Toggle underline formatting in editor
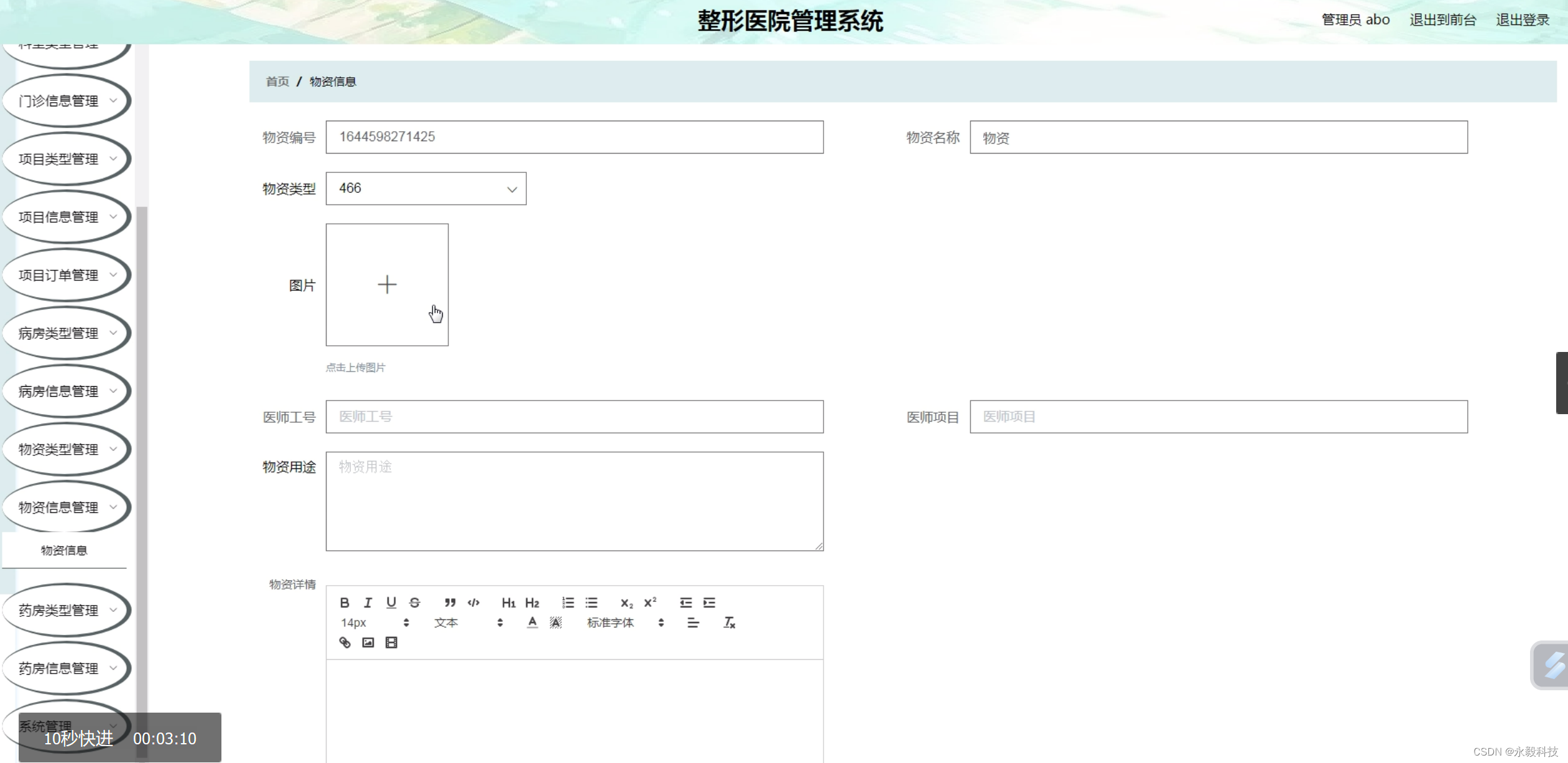 pyautogui.click(x=391, y=603)
